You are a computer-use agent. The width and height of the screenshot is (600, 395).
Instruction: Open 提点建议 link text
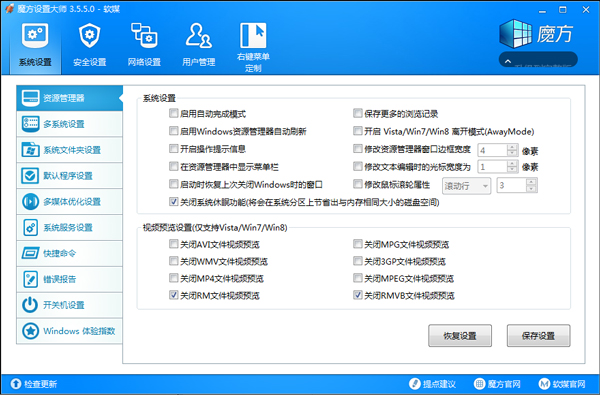[x=439, y=384]
